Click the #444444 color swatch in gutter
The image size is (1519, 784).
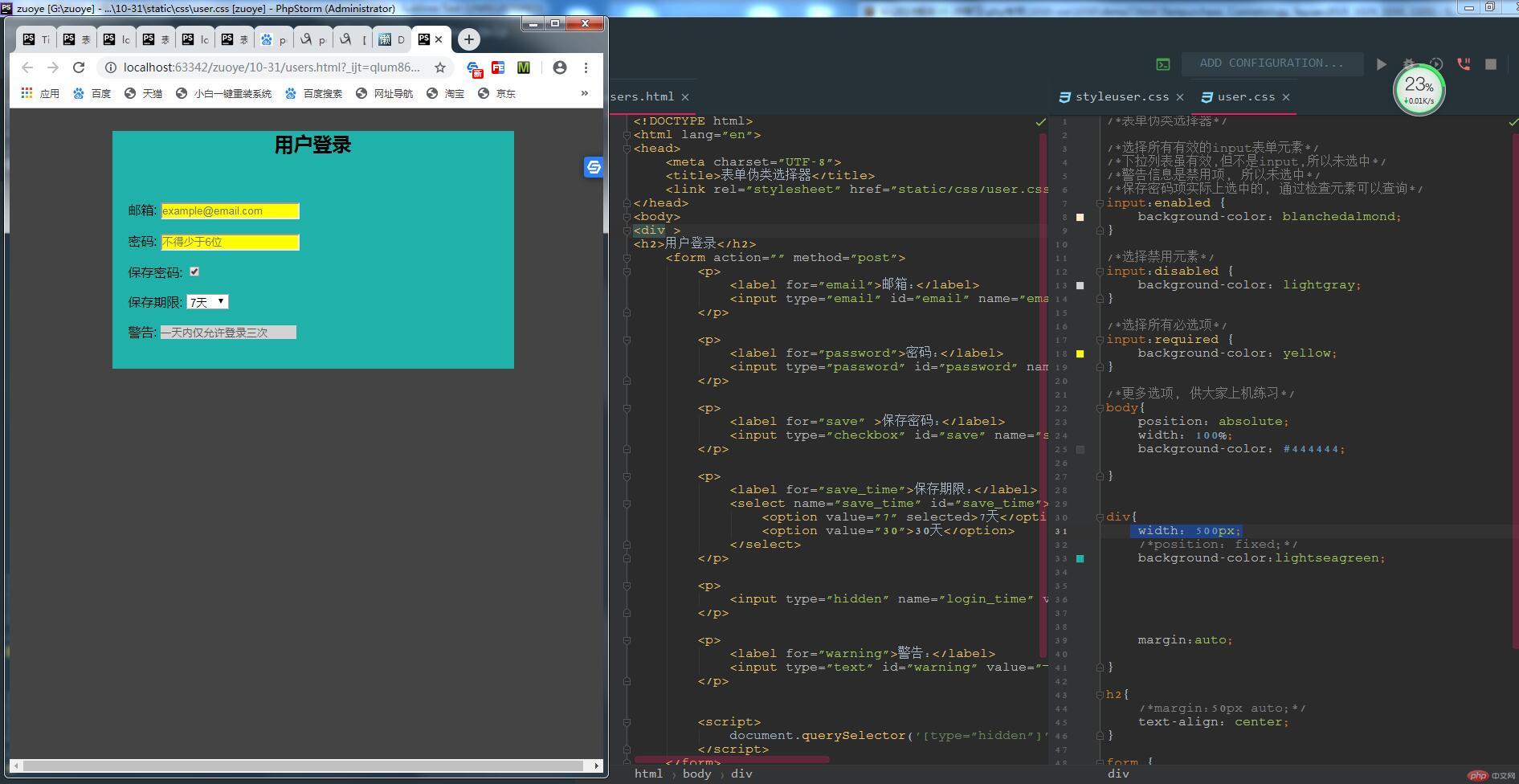[x=1080, y=450]
